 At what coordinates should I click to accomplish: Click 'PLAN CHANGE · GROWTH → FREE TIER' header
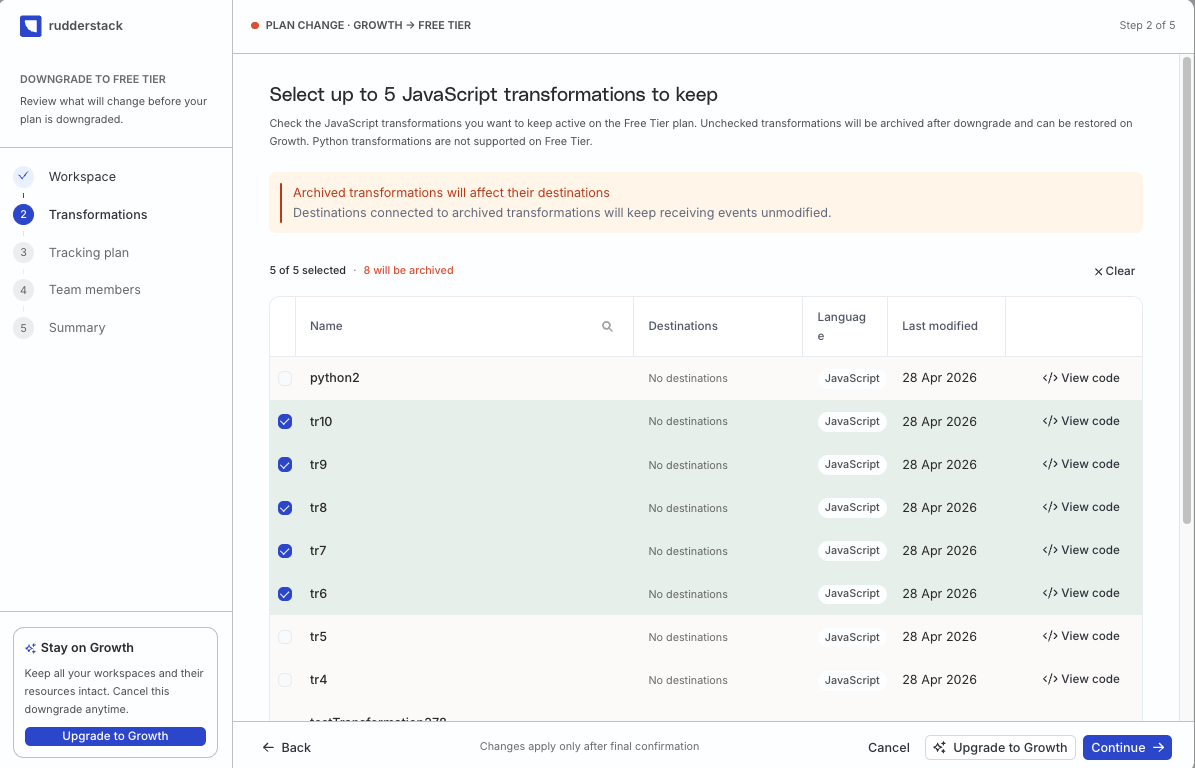point(368,25)
